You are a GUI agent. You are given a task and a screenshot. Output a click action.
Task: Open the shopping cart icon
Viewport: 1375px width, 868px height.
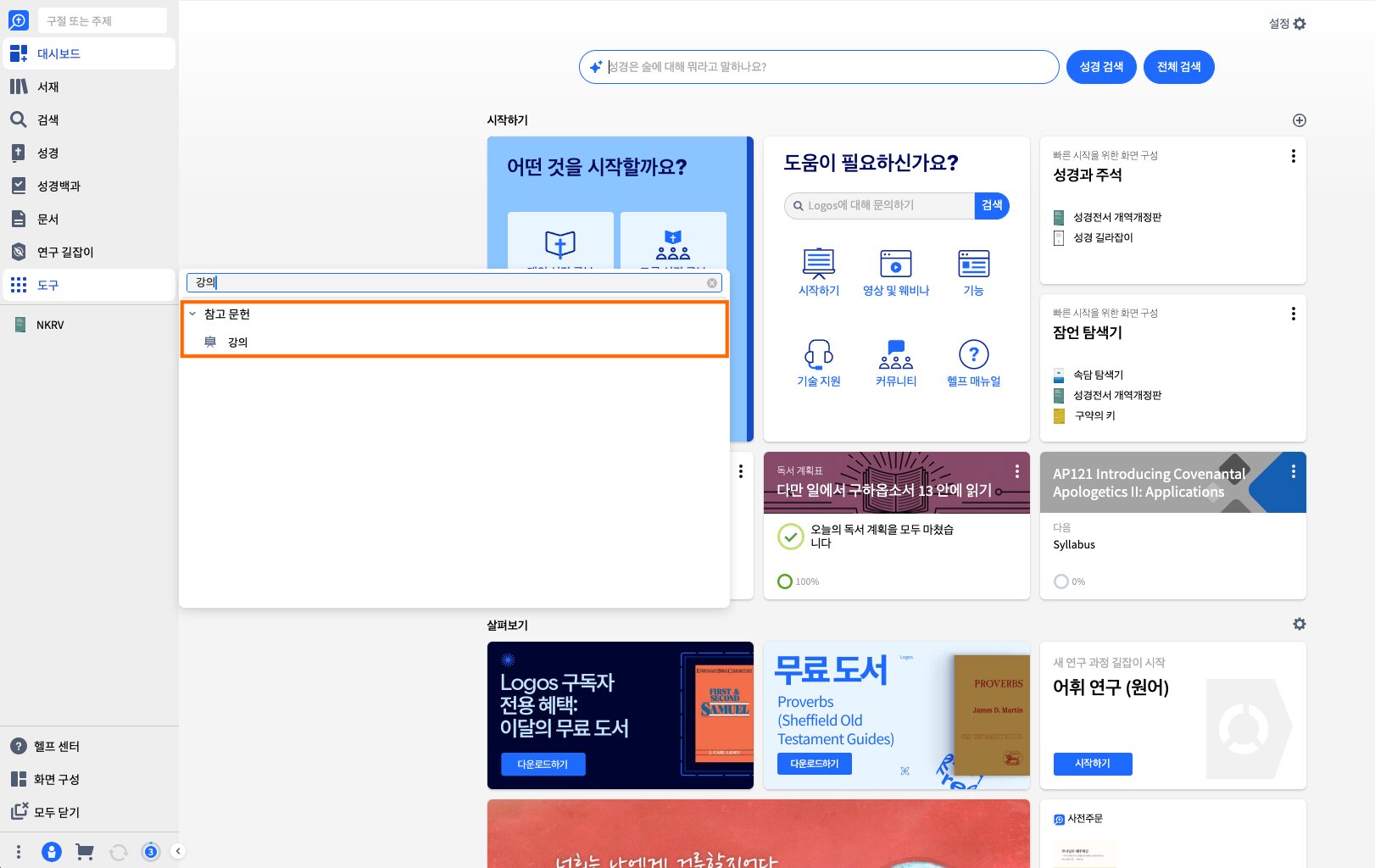click(85, 852)
